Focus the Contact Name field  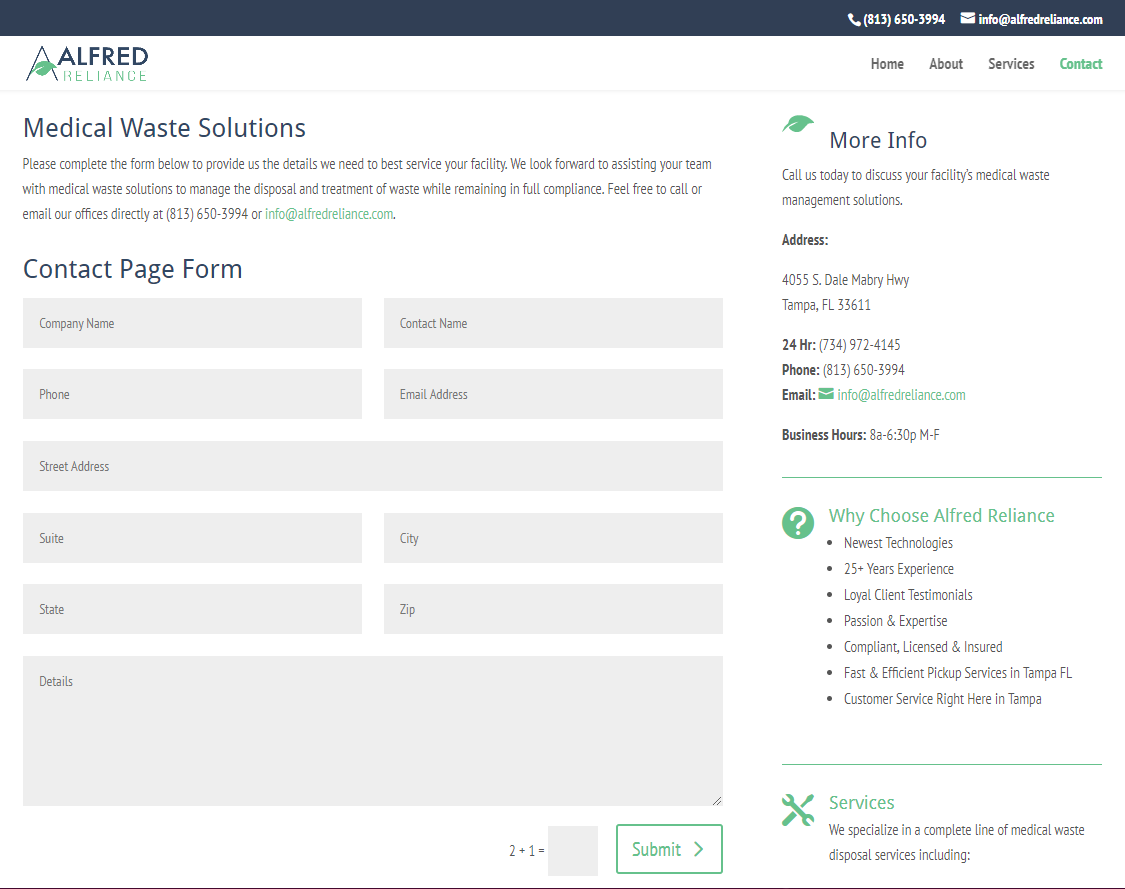click(x=553, y=324)
